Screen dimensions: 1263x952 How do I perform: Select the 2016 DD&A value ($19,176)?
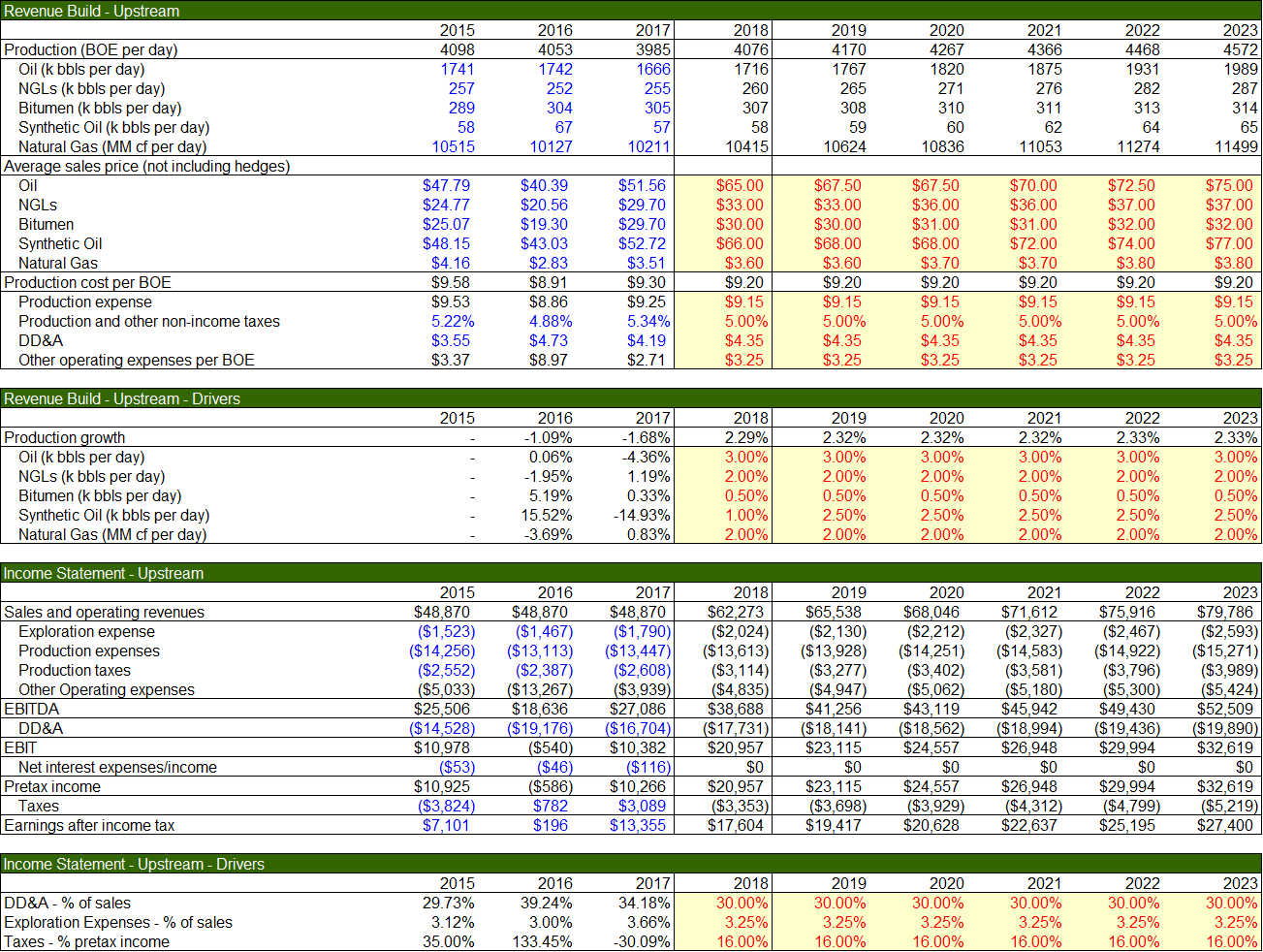540,728
